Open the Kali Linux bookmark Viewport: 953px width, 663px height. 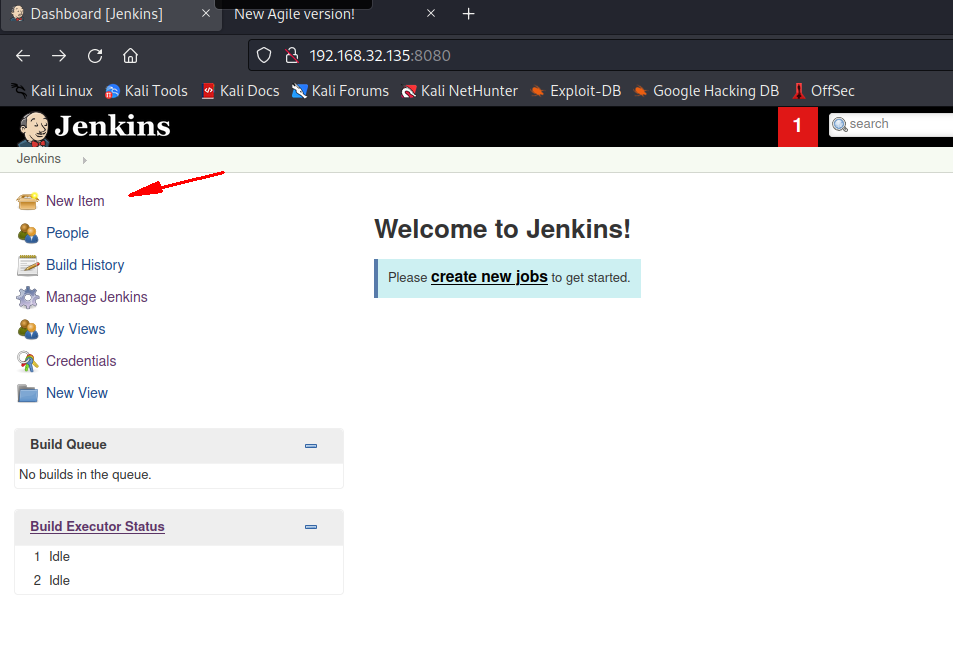[52, 91]
